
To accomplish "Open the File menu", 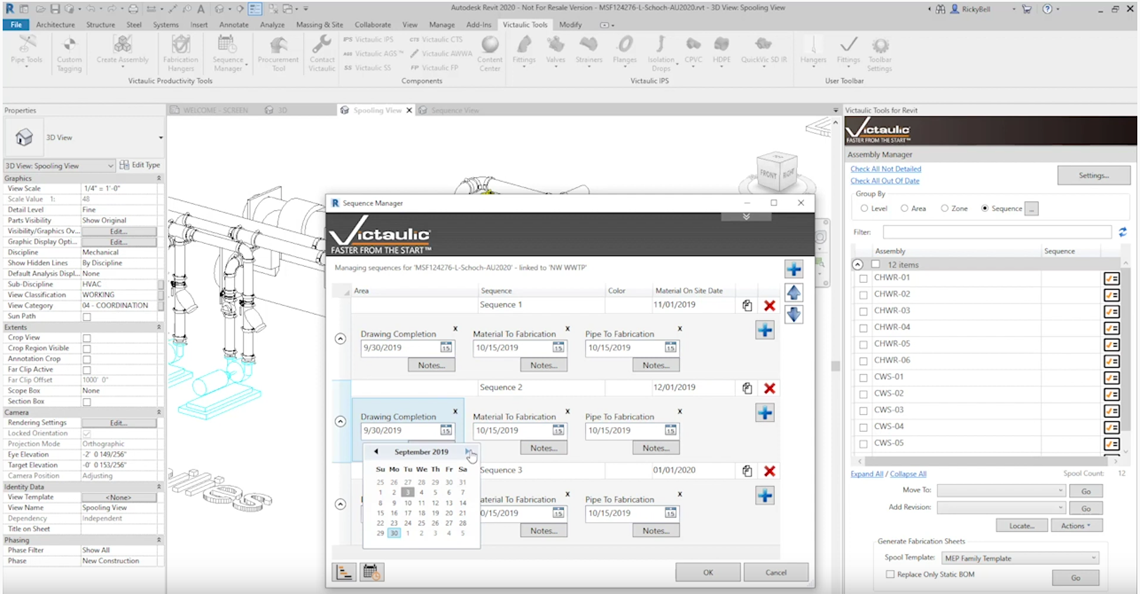I will tap(16, 25).
